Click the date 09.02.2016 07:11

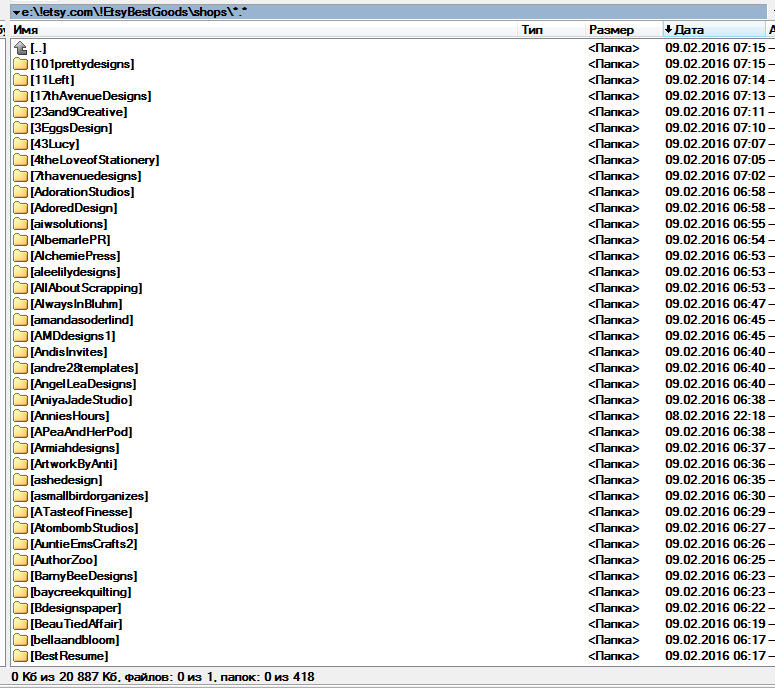[x=715, y=112]
